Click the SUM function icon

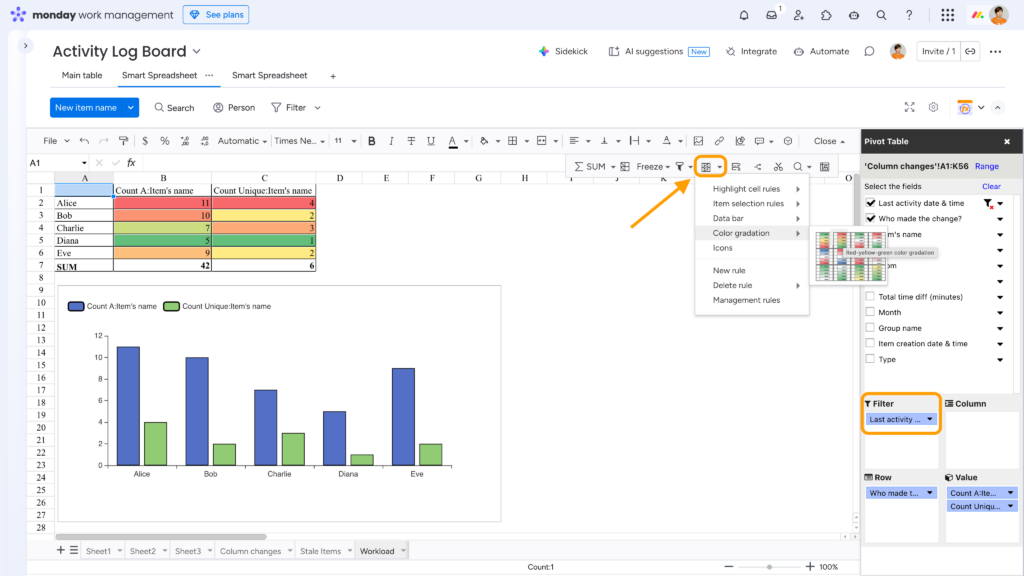click(x=590, y=167)
